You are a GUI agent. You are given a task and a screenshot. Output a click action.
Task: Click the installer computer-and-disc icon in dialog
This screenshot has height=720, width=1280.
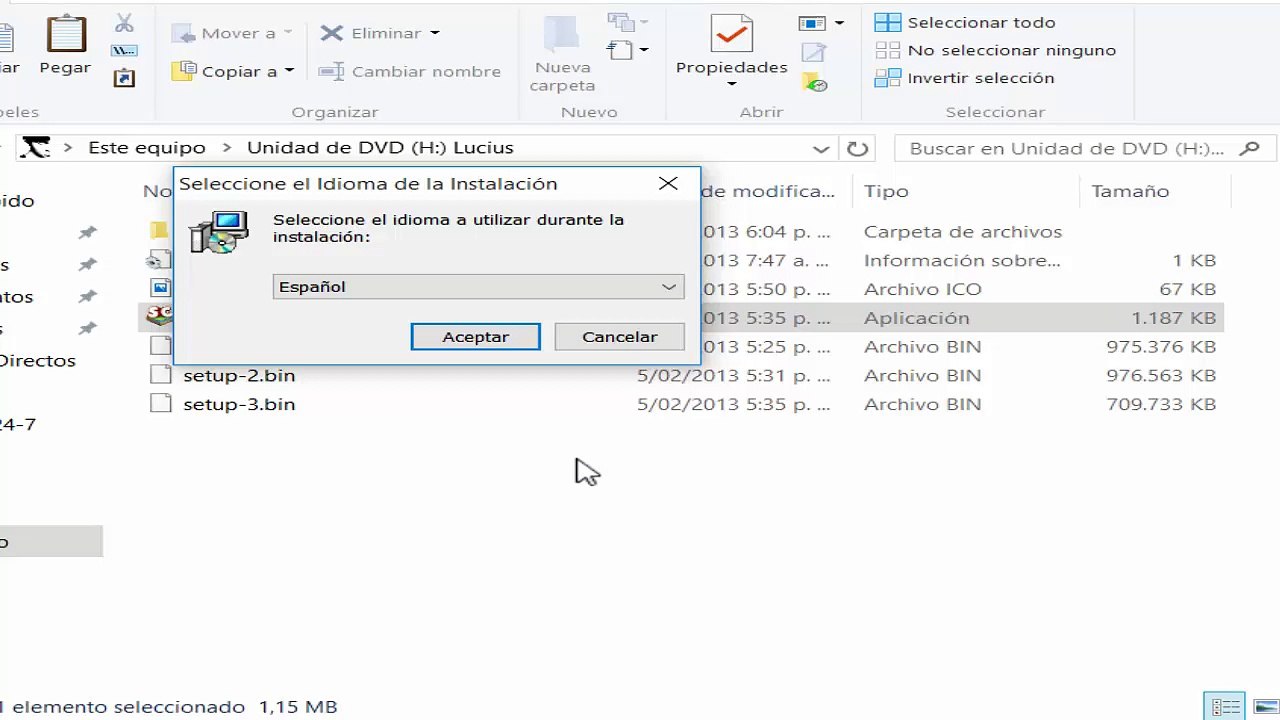[x=219, y=232]
